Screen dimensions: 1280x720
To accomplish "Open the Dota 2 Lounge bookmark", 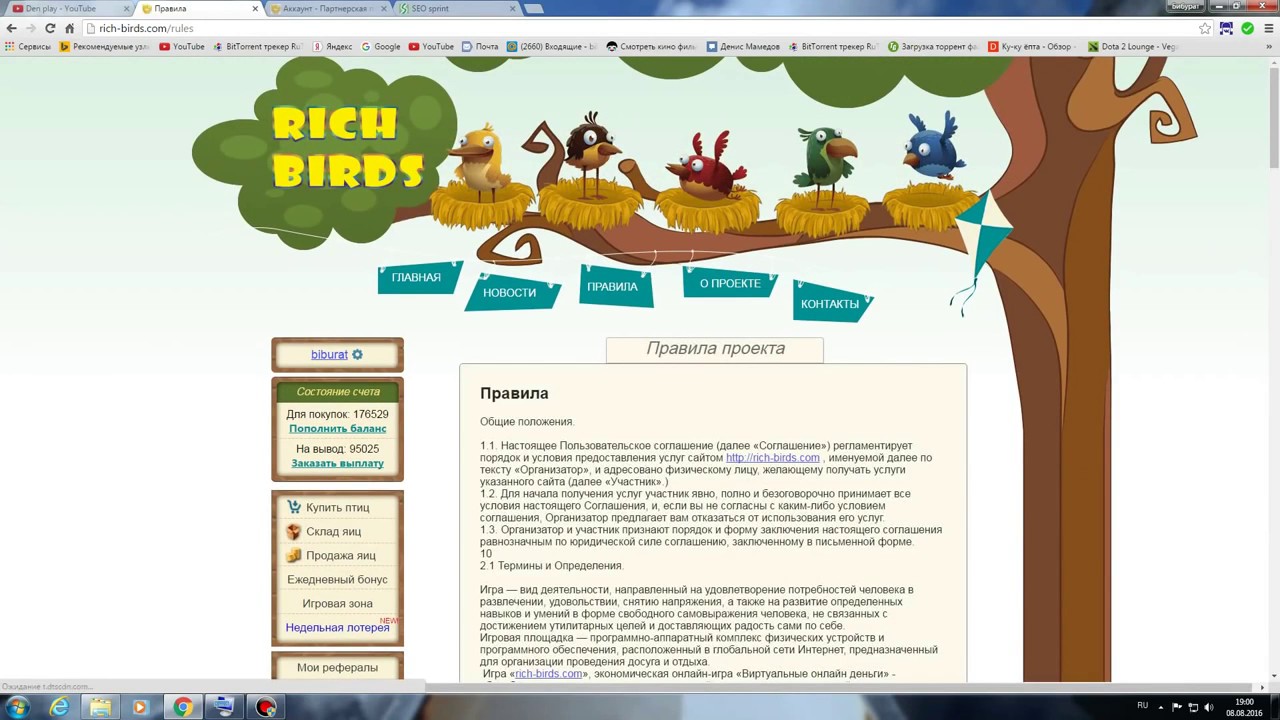I will click(1133, 46).
